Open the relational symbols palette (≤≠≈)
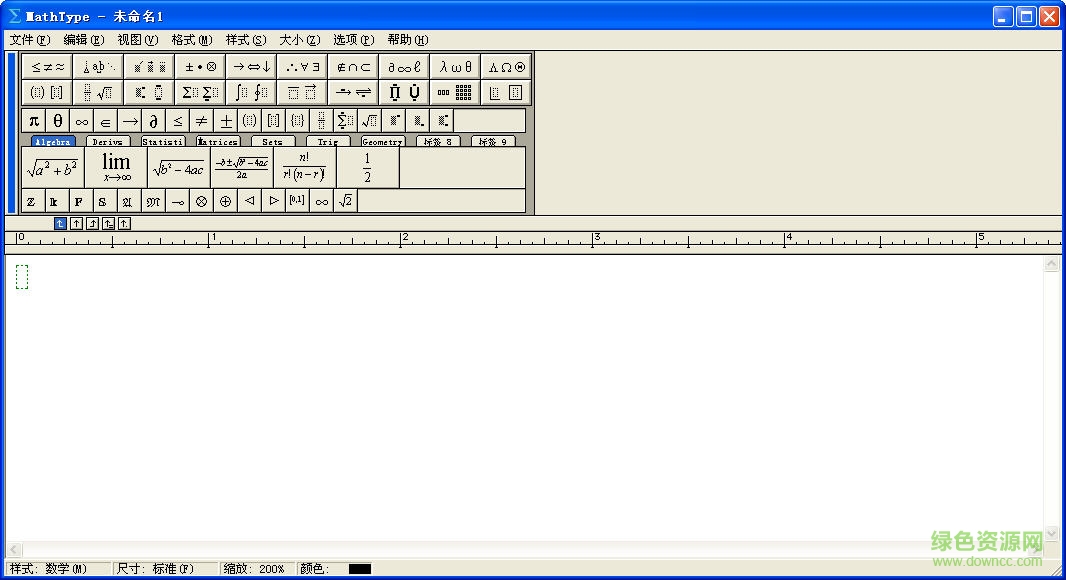The width and height of the screenshot is (1066, 580). coord(48,67)
